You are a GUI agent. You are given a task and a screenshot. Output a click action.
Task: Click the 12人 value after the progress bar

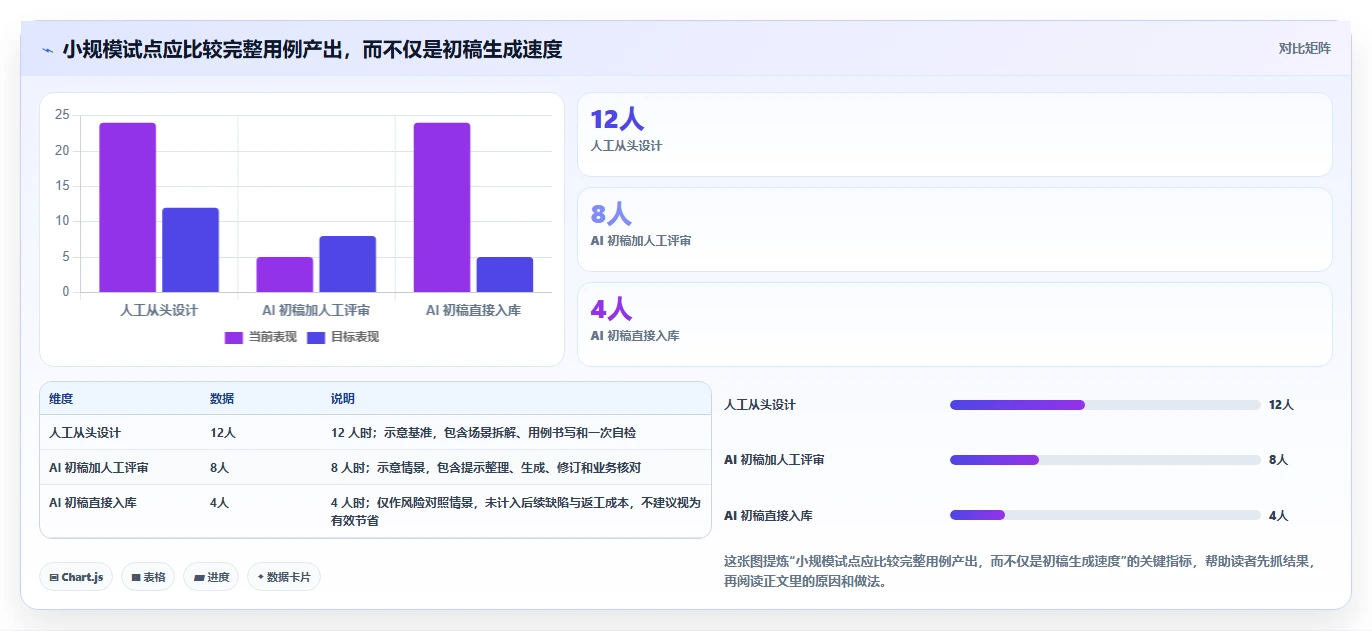click(x=1281, y=405)
